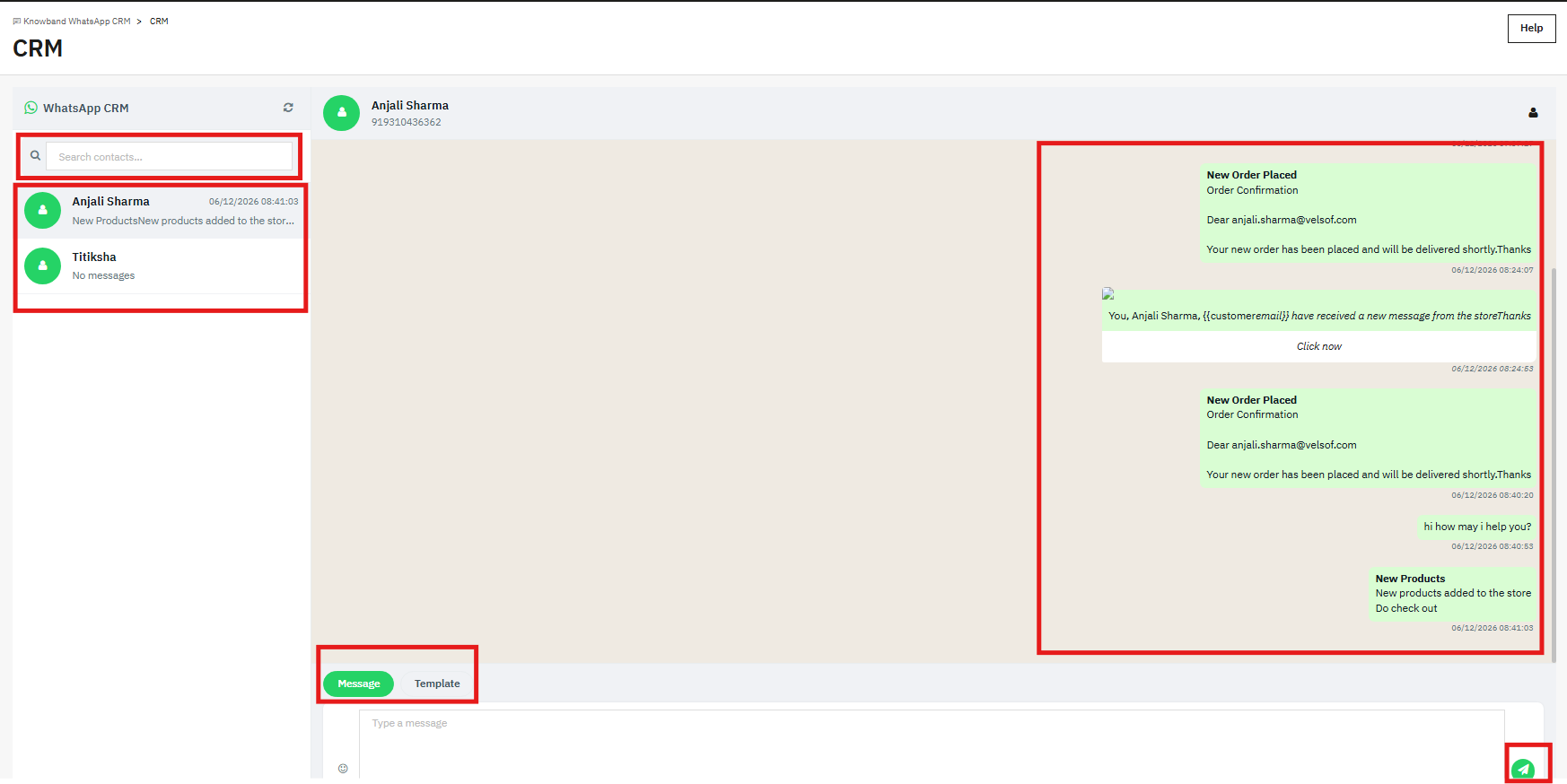Click the 'Click now' message button

(x=1319, y=346)
